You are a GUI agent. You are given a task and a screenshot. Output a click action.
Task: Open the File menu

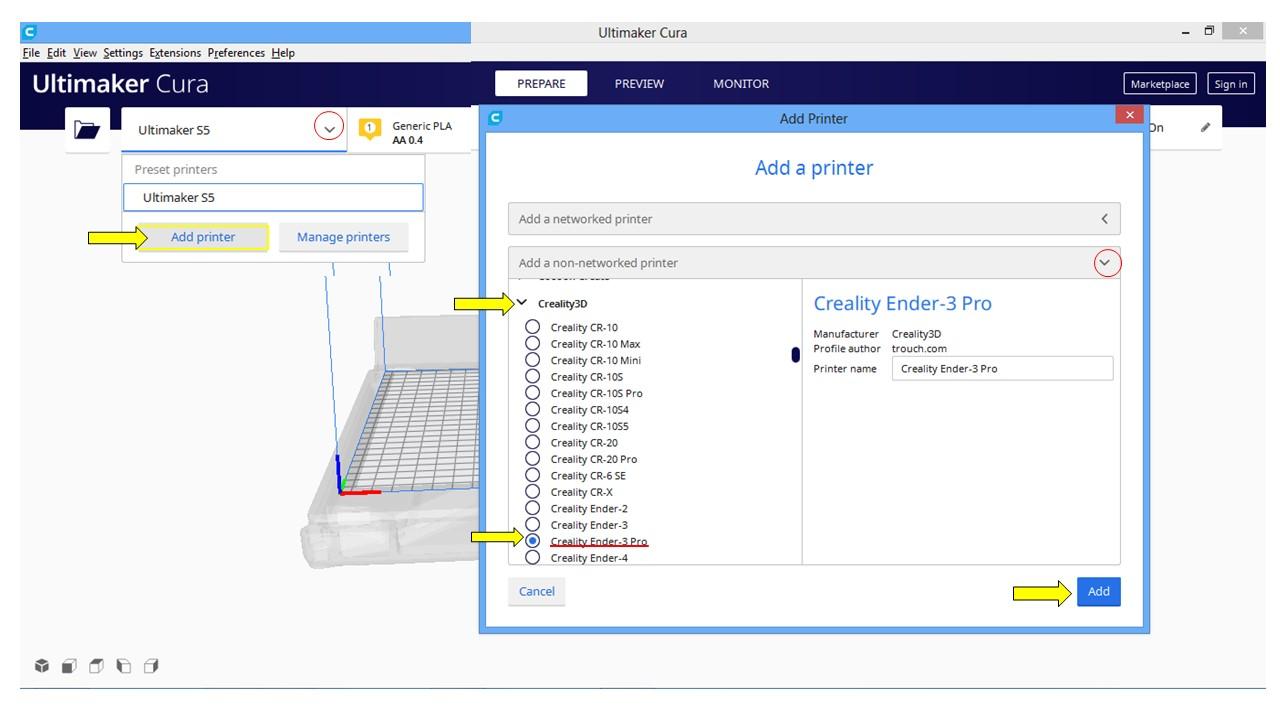[31, 53]
